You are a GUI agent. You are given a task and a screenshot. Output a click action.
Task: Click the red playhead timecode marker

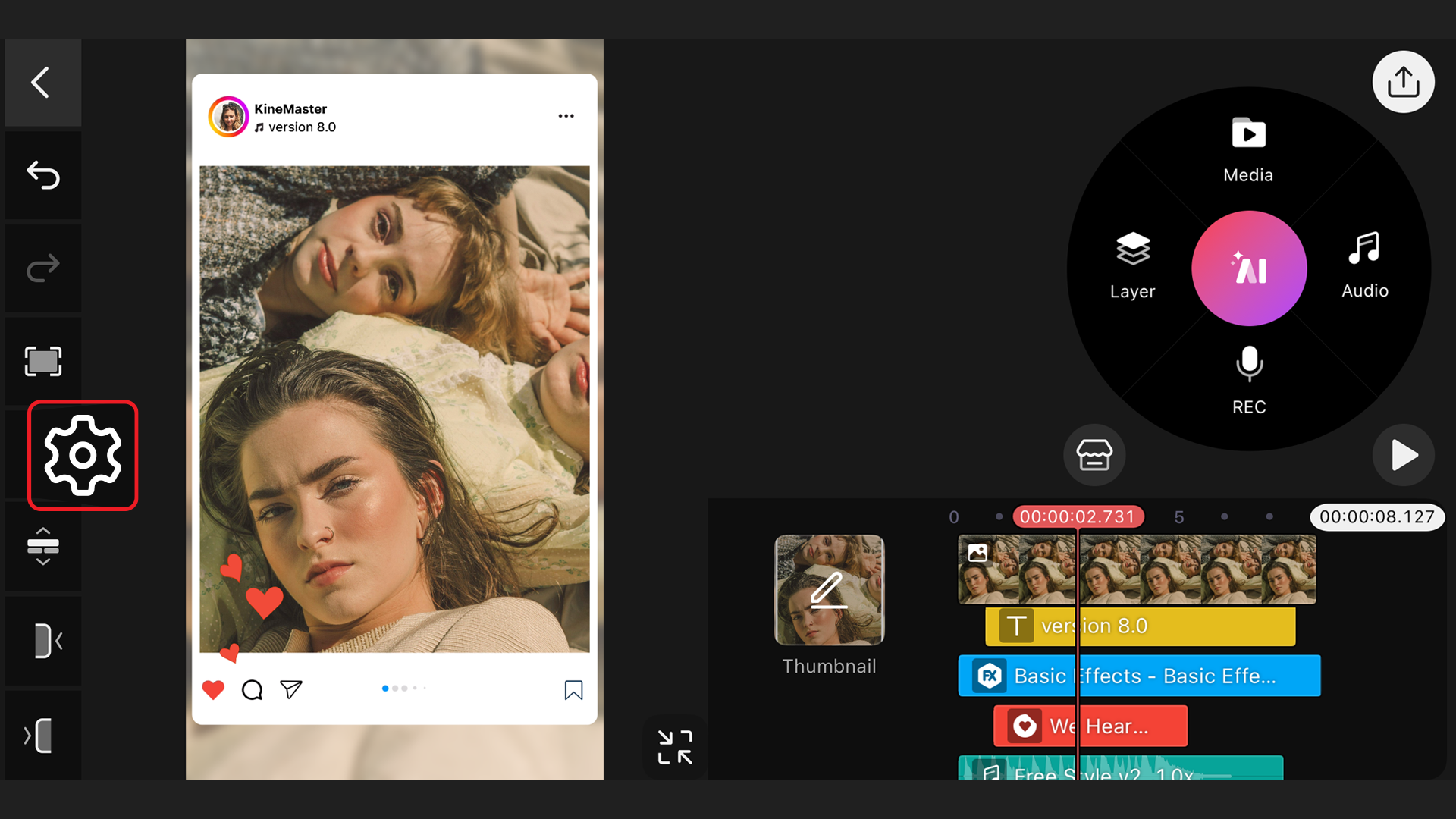click(x=1078, y=516)
